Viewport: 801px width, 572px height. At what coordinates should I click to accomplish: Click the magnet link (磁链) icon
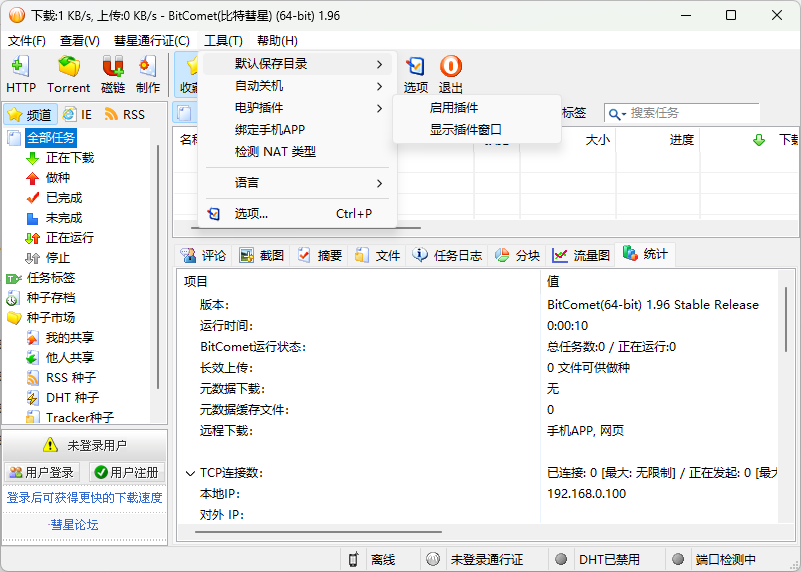(x=113, y=68)
